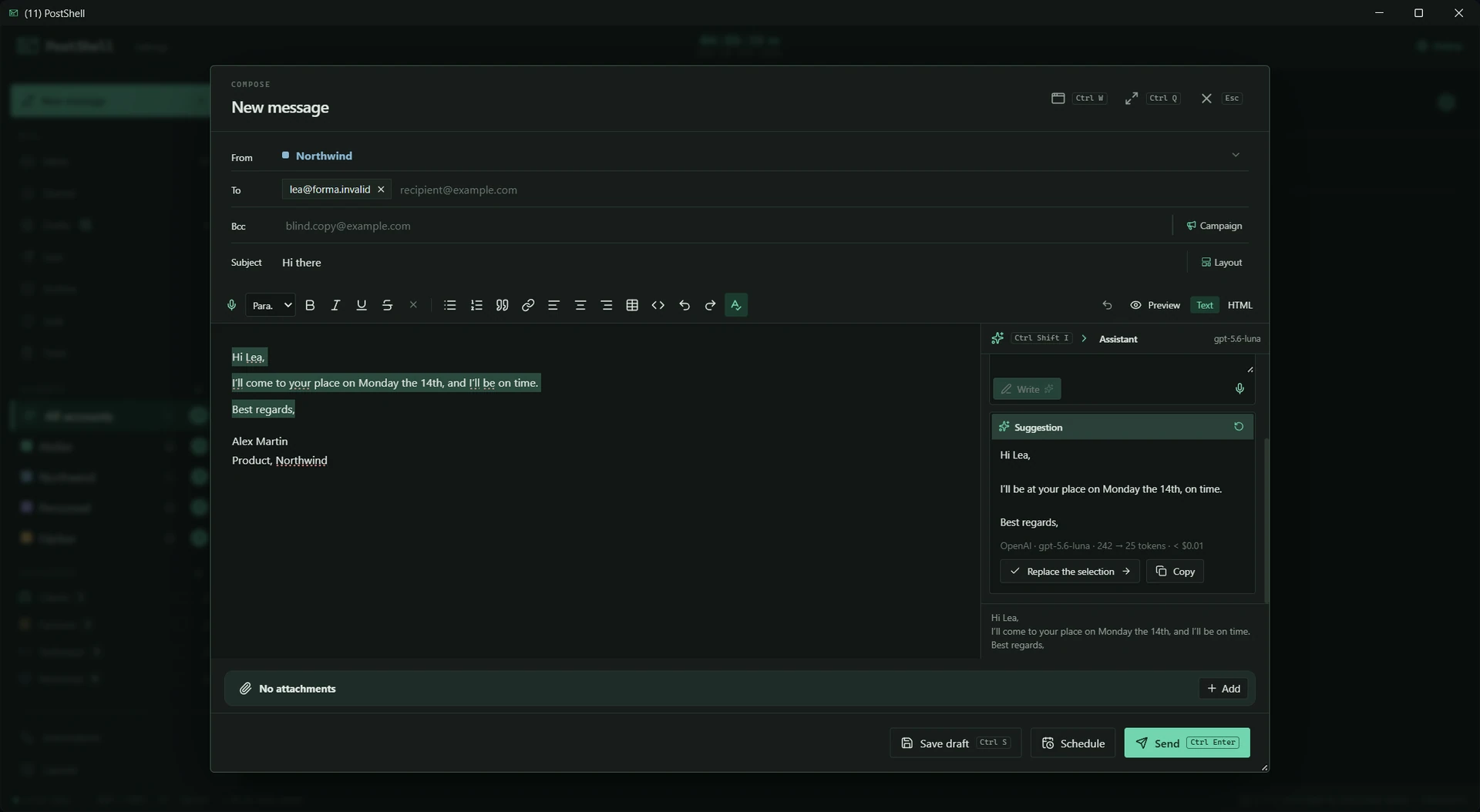Minimize compose window with the Ctrl W icon
This screenshot has height=812, width=1480.
[1058, 98]
